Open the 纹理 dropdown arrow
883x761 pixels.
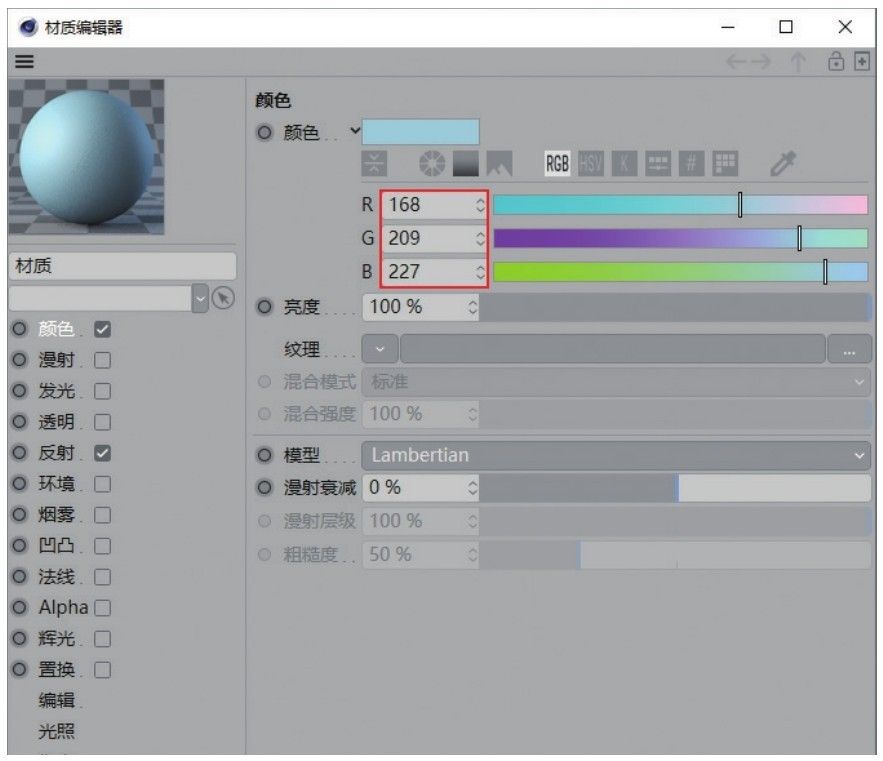[x=380, y=349]
